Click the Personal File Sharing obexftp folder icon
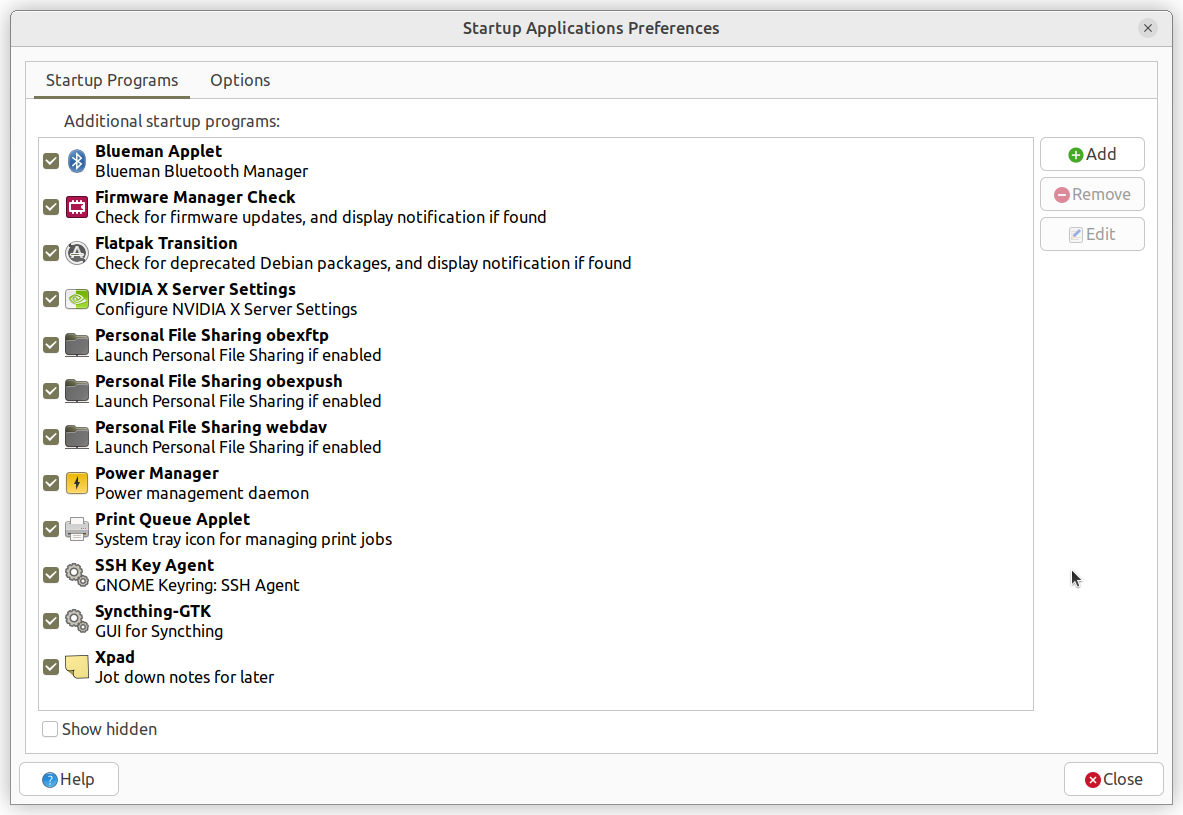 tap(77, 345)
